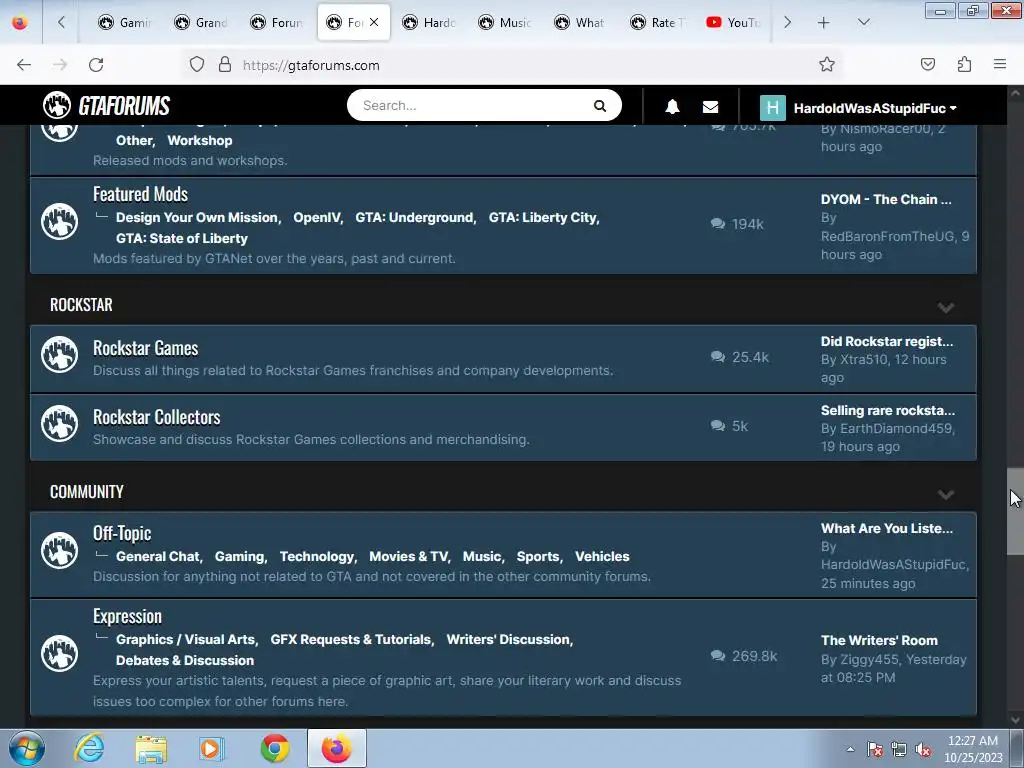Click the Rockstar Games forum icon
Image resolution: width=1024 pixels, height=768 pixels.
[59, 355]
